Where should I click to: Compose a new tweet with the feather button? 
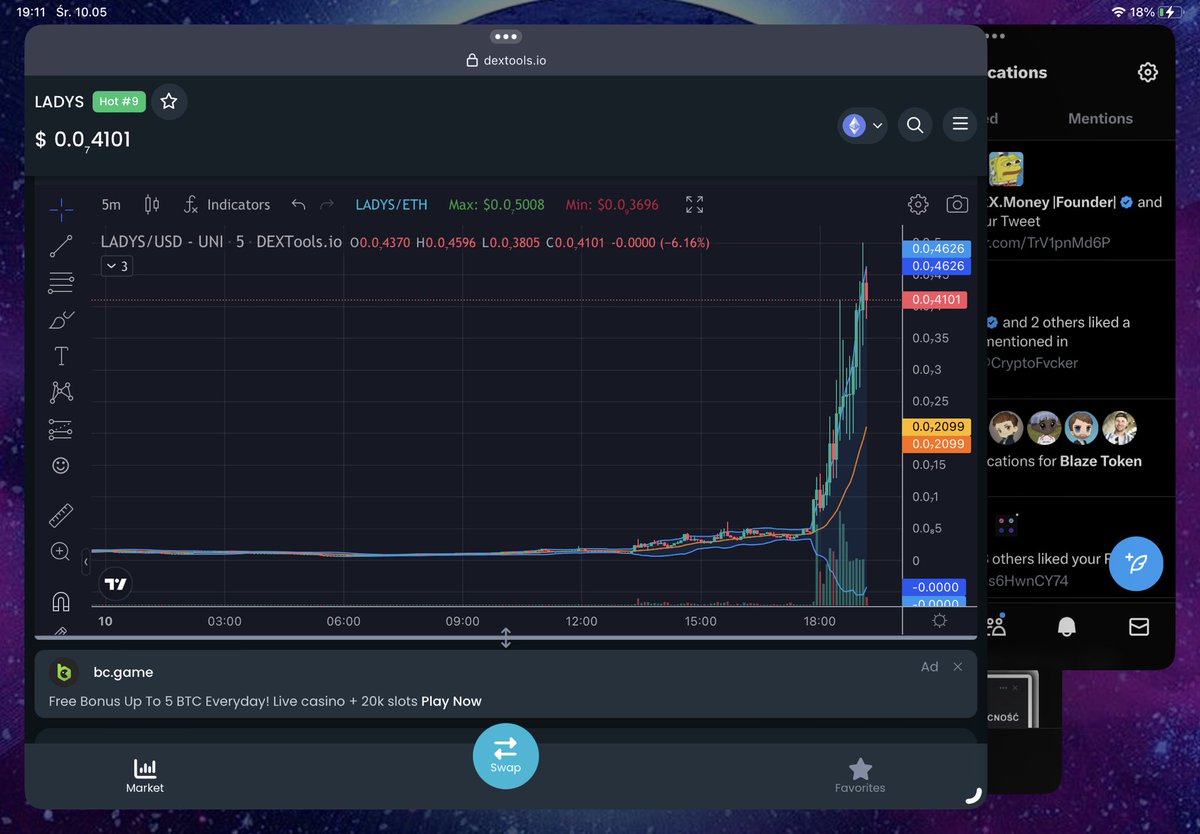[1136, 563]
